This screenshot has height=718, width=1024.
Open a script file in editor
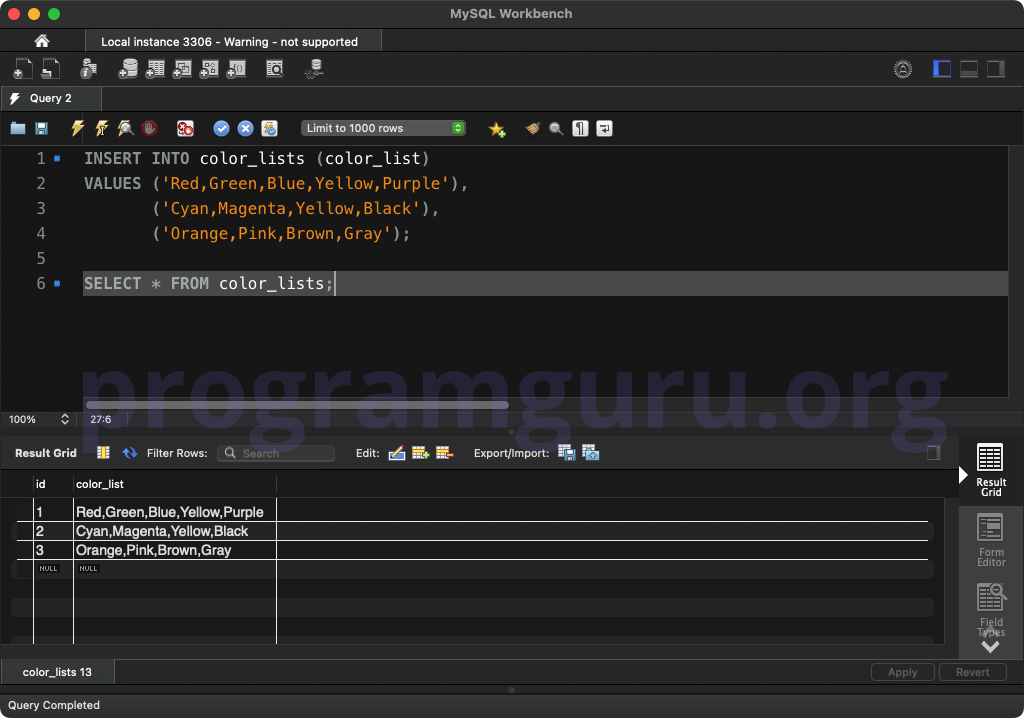click(x=18, y=128)
